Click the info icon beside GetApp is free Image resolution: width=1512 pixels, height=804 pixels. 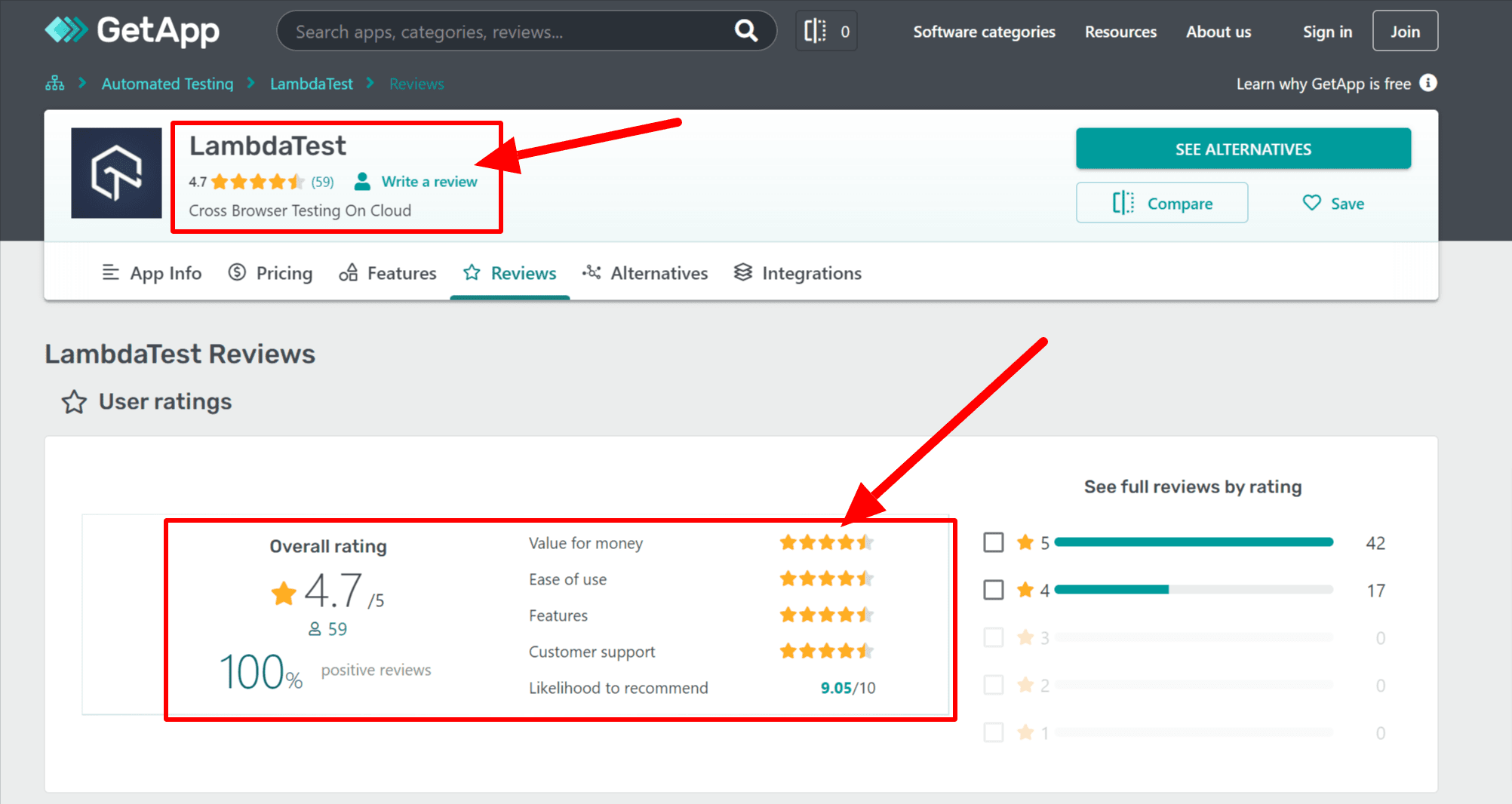coord(1427,83)
